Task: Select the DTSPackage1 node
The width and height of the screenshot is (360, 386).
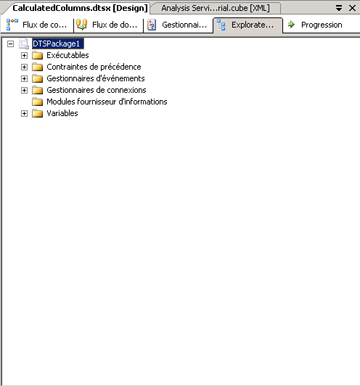Action: point(58,44)
